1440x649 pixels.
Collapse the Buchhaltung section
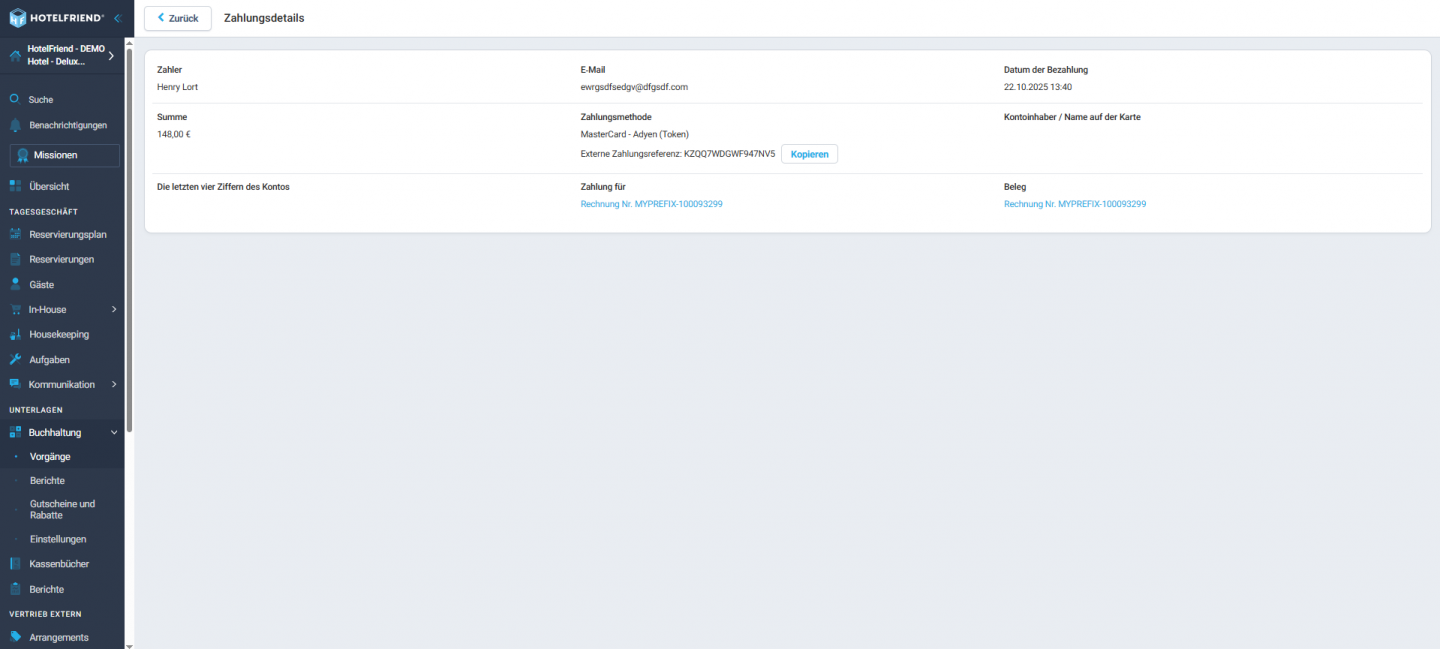click(x=113, y=432)
